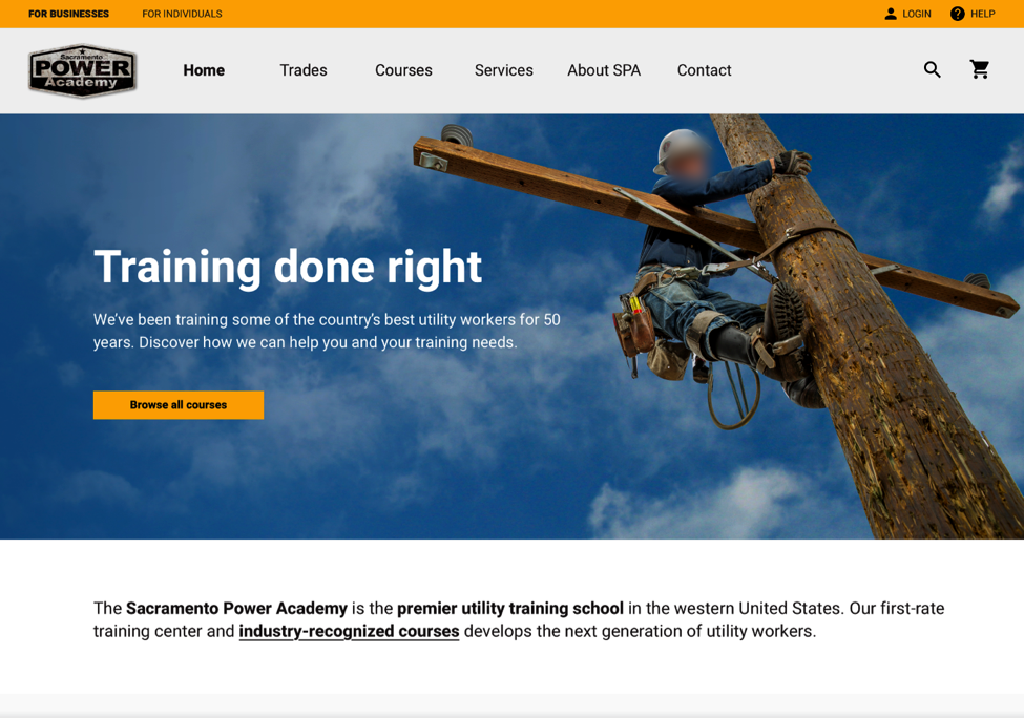The height and width of the screenshot is (718, 1024).
Task: Switch to For Individuals tab
Action: (x=182, y=14)
